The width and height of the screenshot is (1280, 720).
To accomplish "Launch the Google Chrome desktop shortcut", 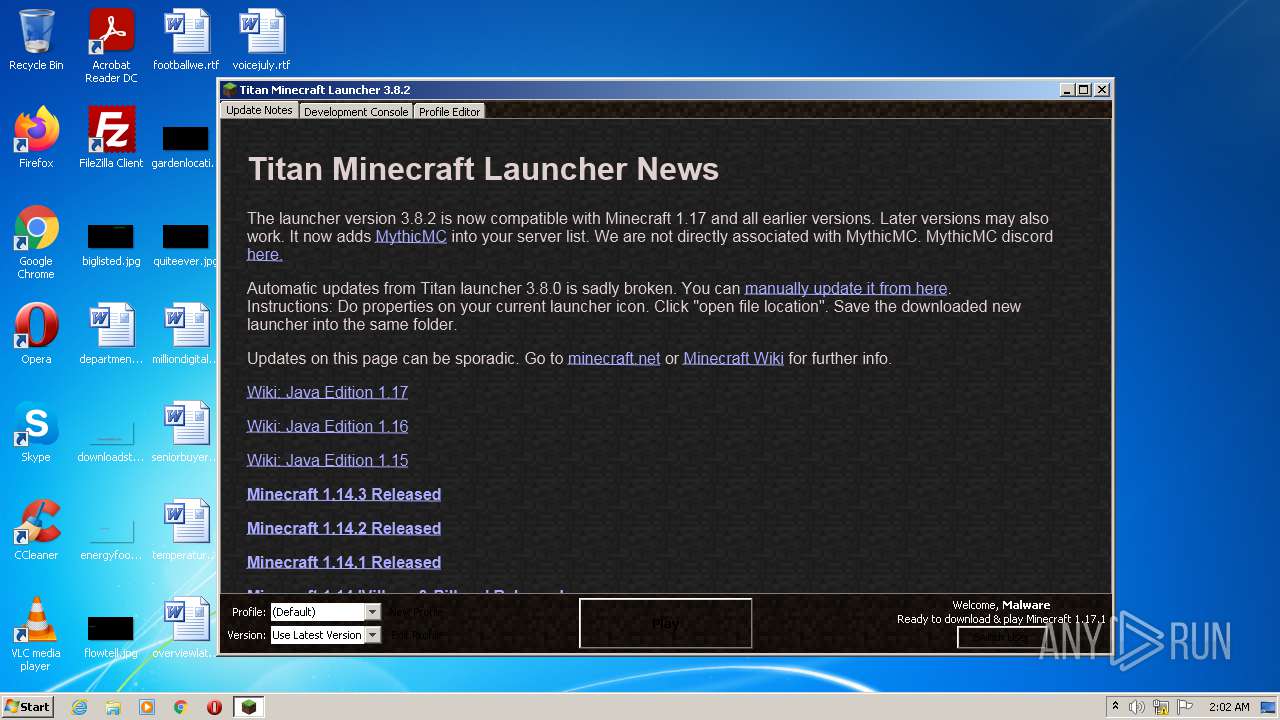I will pyautogui.click(x=36, y=242).
